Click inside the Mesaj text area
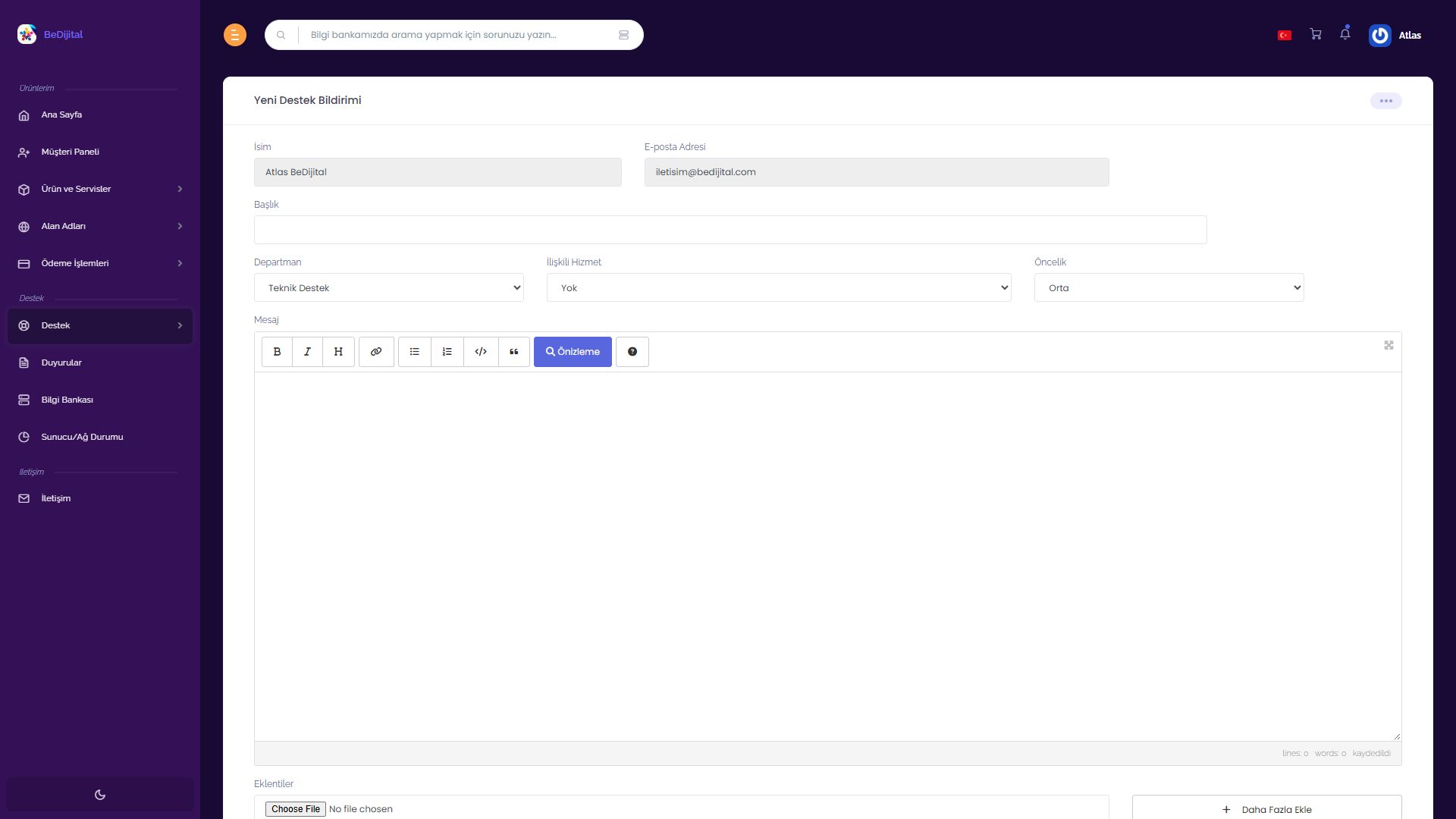The image size is (1456, 819). [x=827, y=557]
